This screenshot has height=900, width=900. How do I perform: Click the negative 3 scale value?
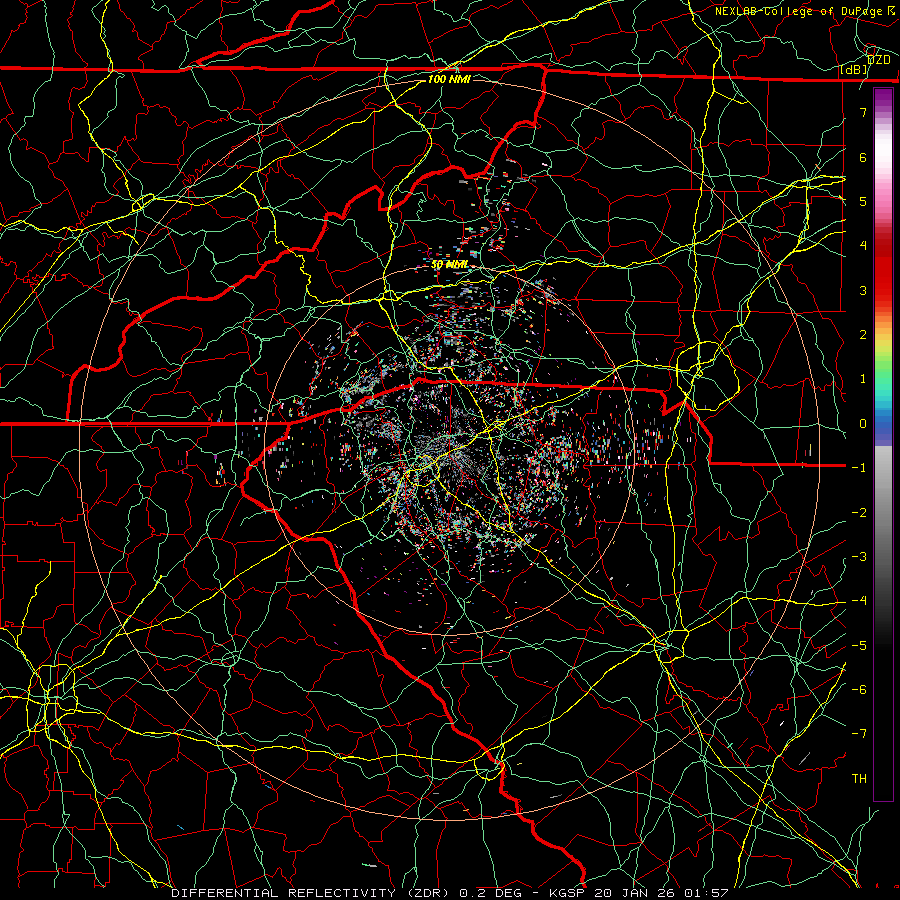point(859,557)
